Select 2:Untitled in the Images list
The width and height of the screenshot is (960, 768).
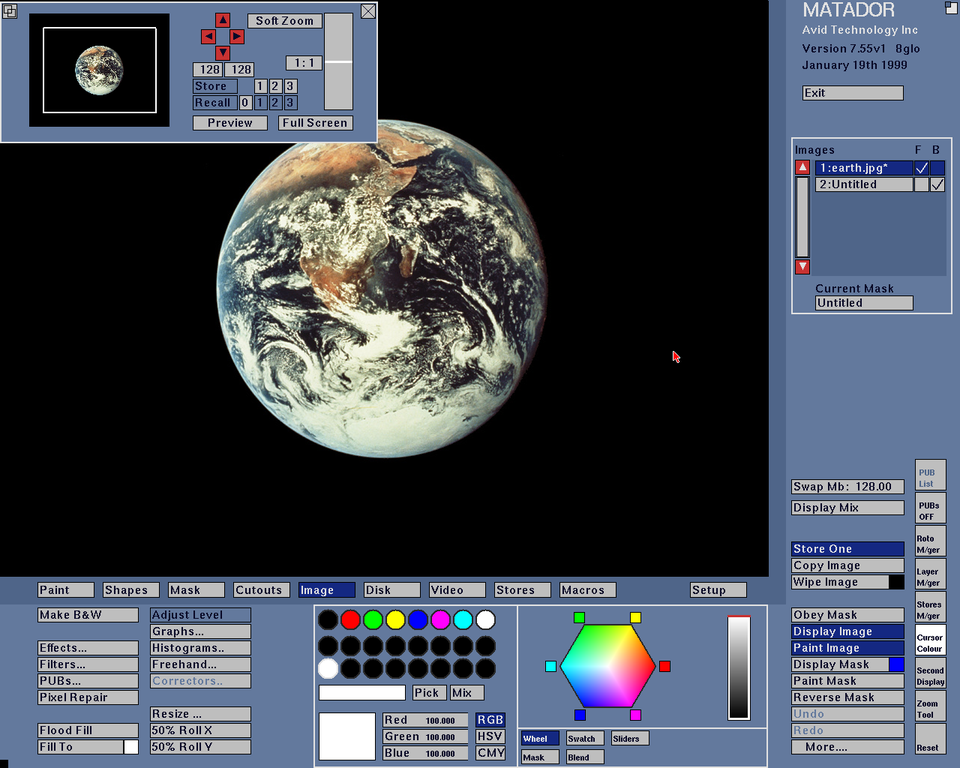[863, 185]
